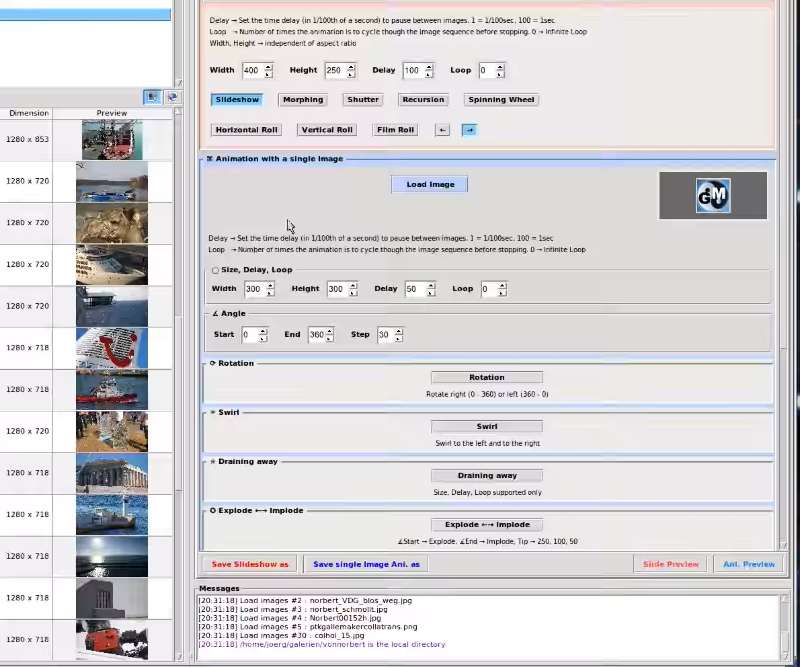
Task: Select the Parthenon temple thumbnail
Action: (x=112, y=473)
